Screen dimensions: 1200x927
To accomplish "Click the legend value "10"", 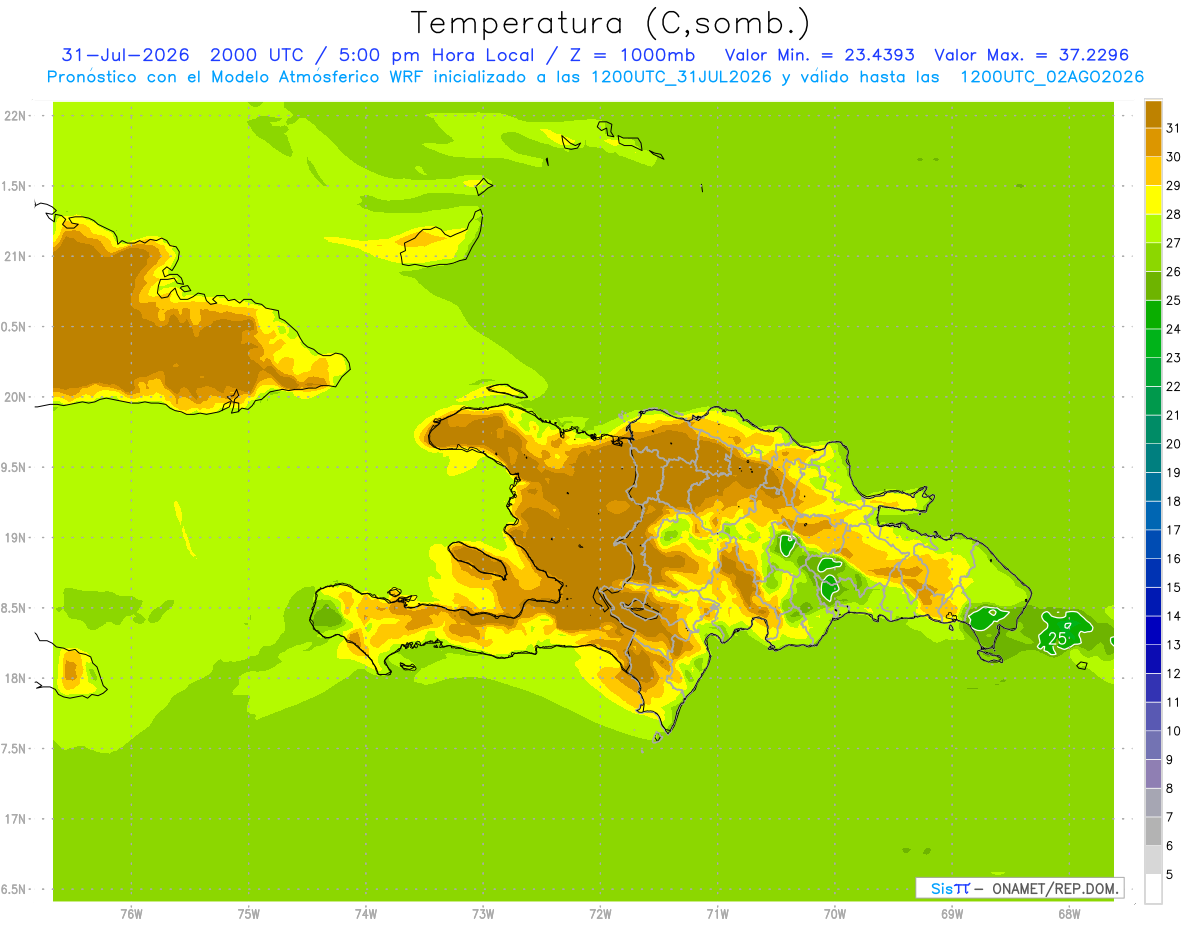I will click(1173, 731).
